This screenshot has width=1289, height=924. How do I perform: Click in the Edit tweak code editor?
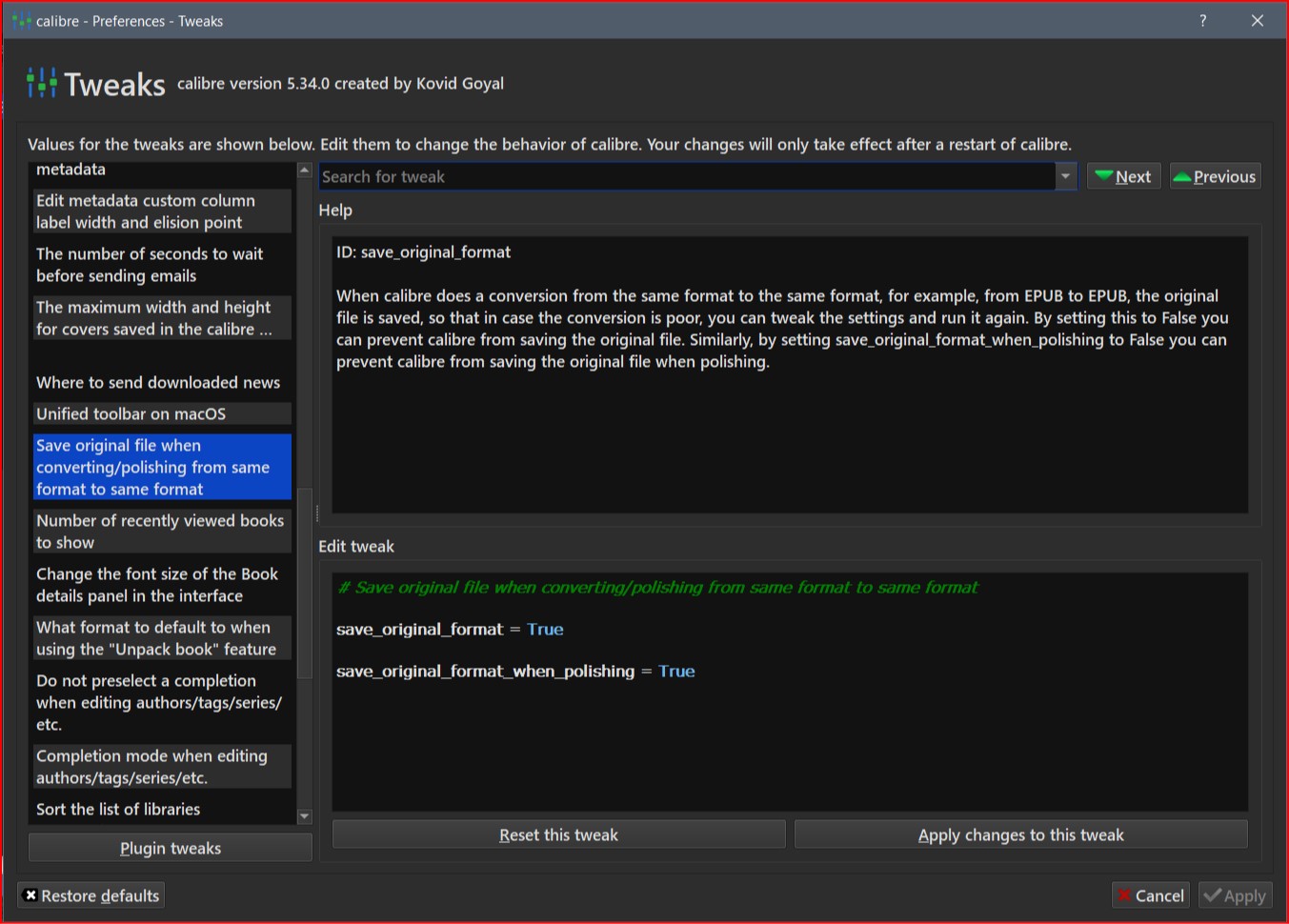pos(790,692)
